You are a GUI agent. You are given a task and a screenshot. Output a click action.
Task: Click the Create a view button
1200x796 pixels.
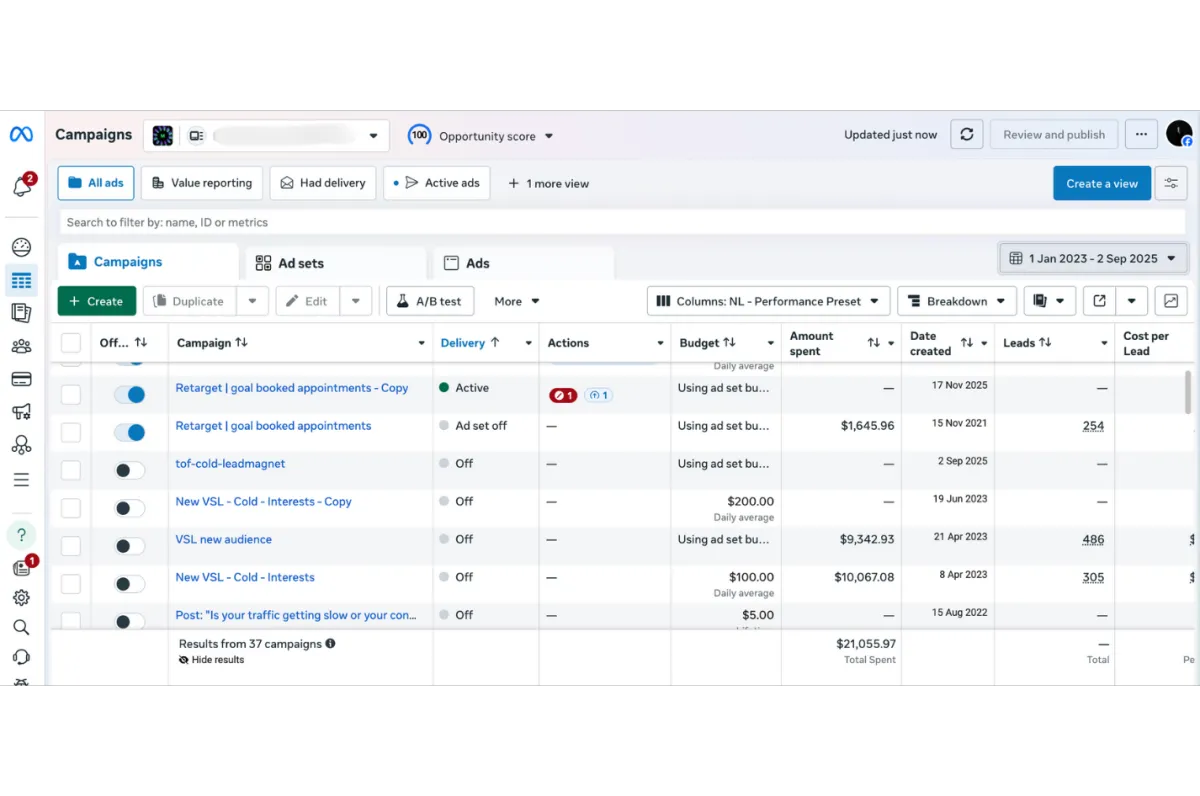point(1102,183)
